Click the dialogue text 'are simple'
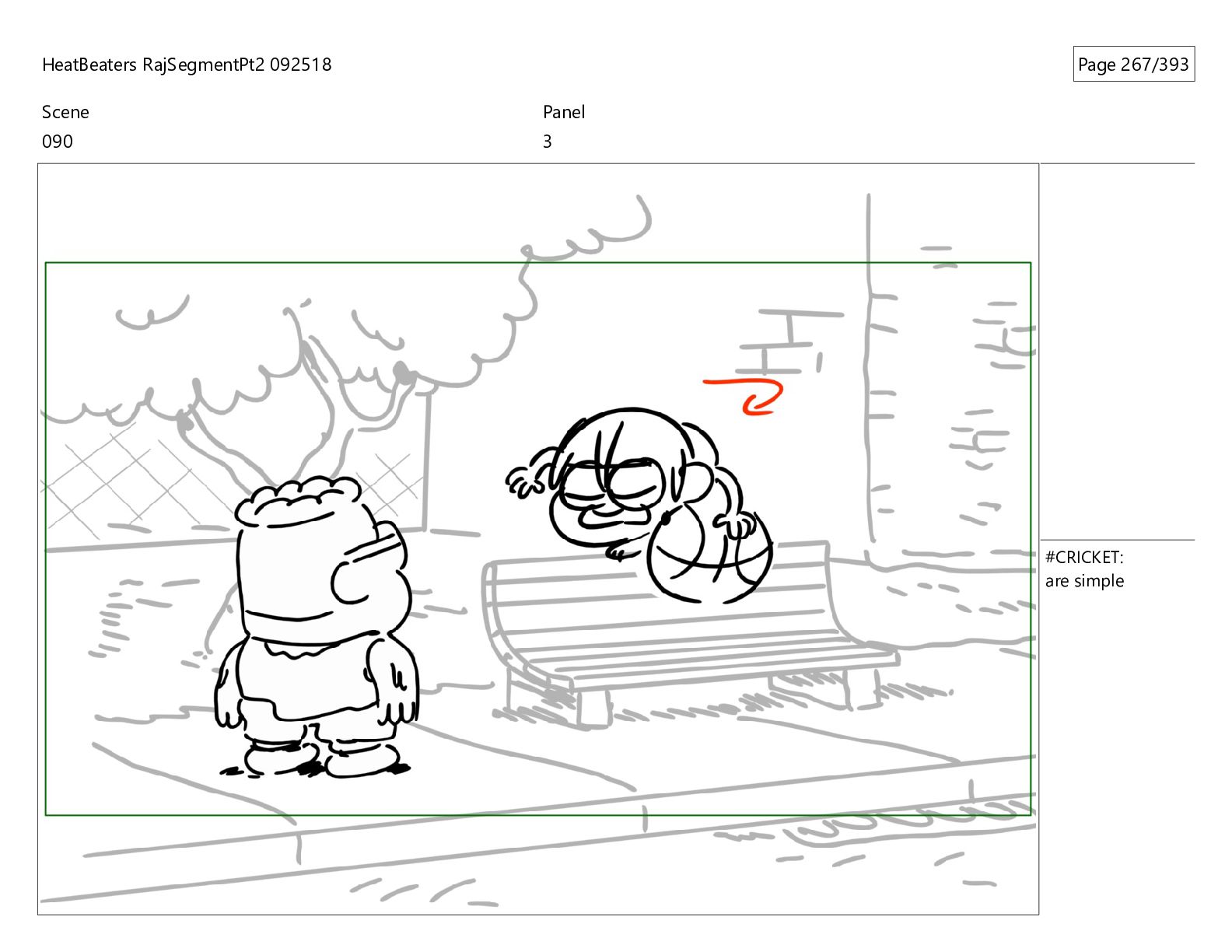Viewport: 1232px width, 952px height. 1084,581
